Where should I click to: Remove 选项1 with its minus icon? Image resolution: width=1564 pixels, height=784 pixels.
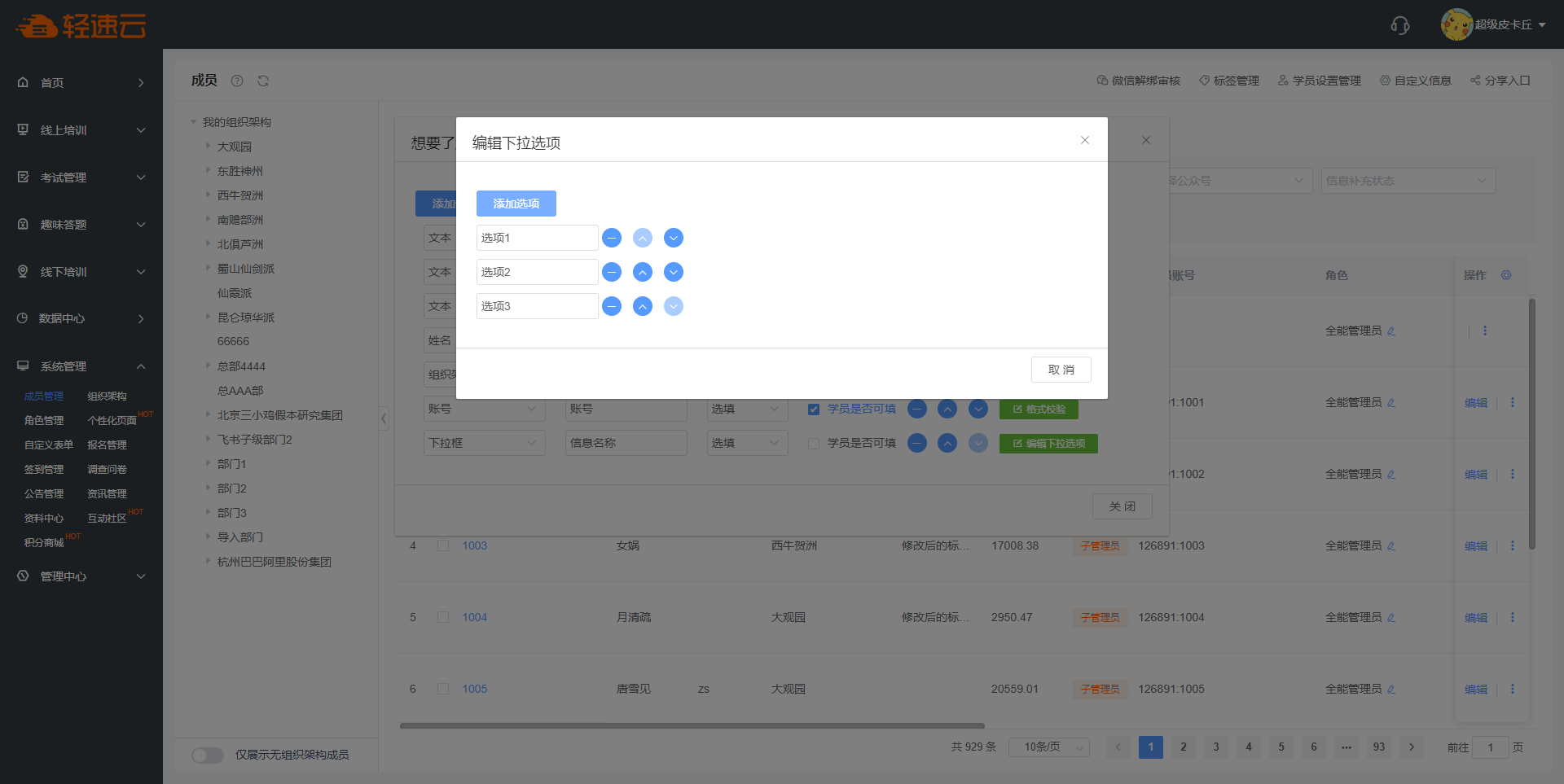[x=612, y=238]
